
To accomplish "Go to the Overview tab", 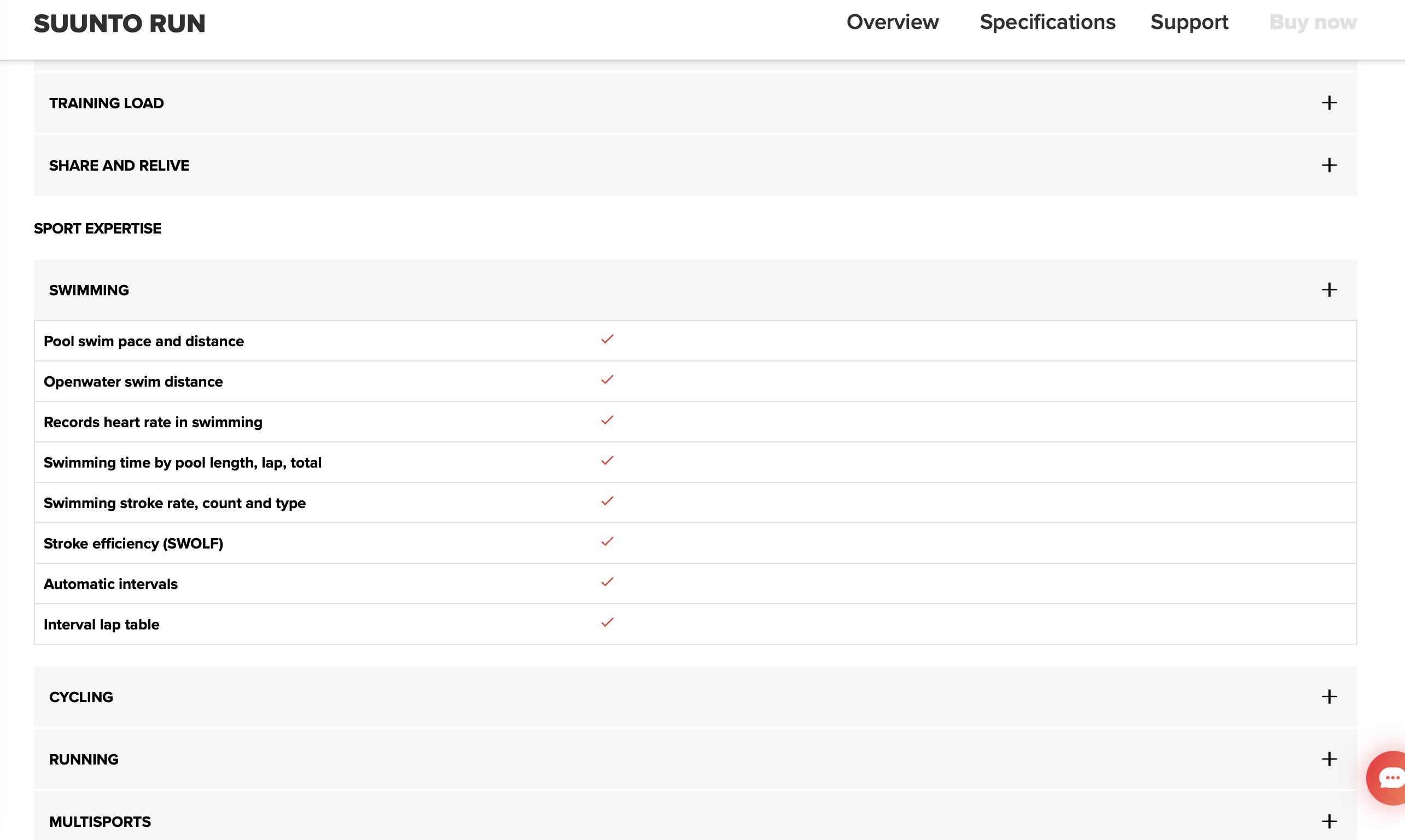I will [892, 22].
